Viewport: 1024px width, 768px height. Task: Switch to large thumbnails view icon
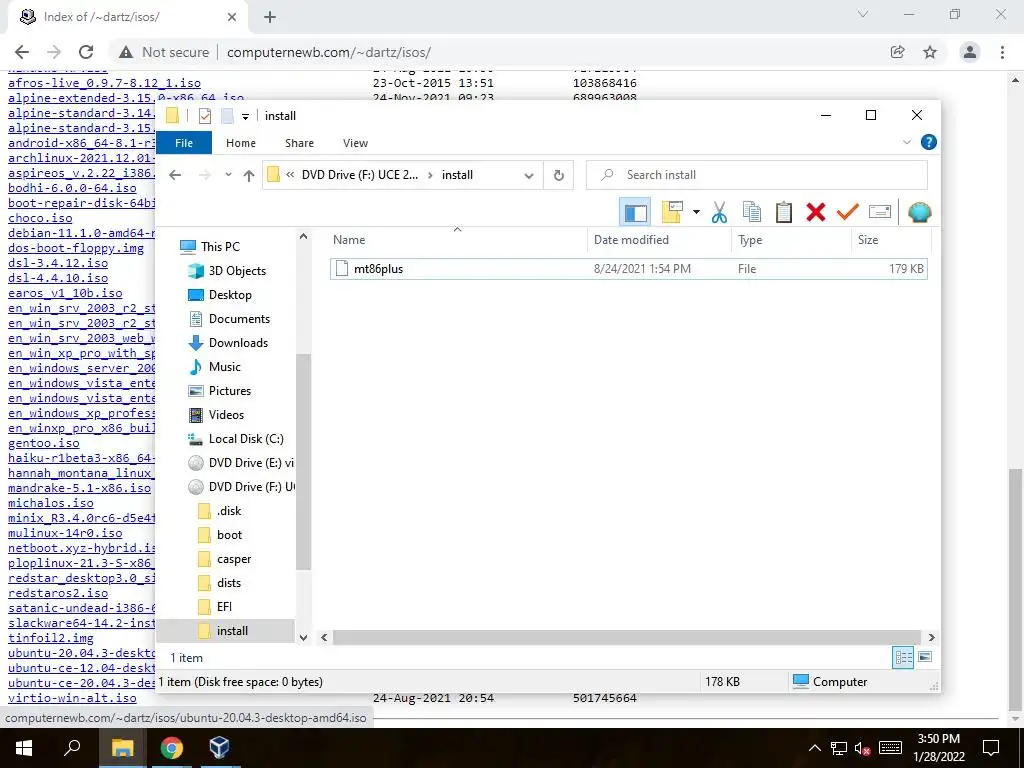(x=925, y=657)
